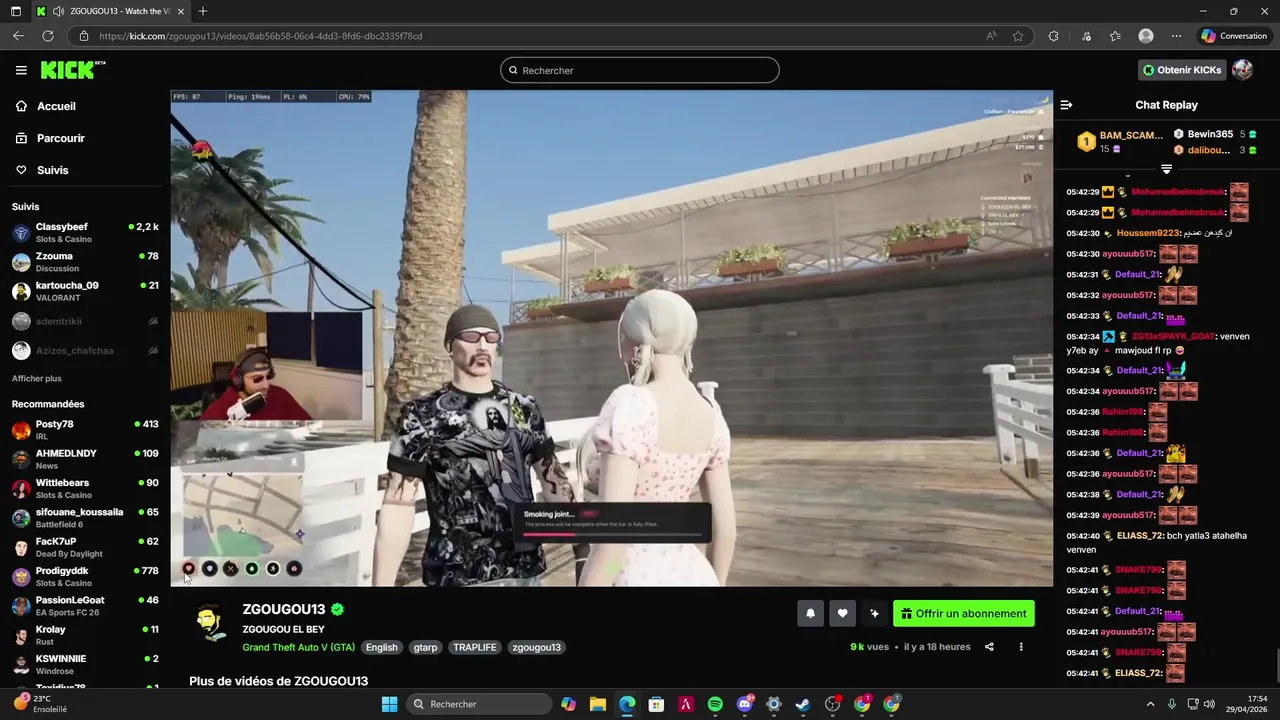Image resolution: width=1280 pixels, height=720 pixels.
Task: Collapse the Chat Replay panel arrow
Action: pos(1066,105)
